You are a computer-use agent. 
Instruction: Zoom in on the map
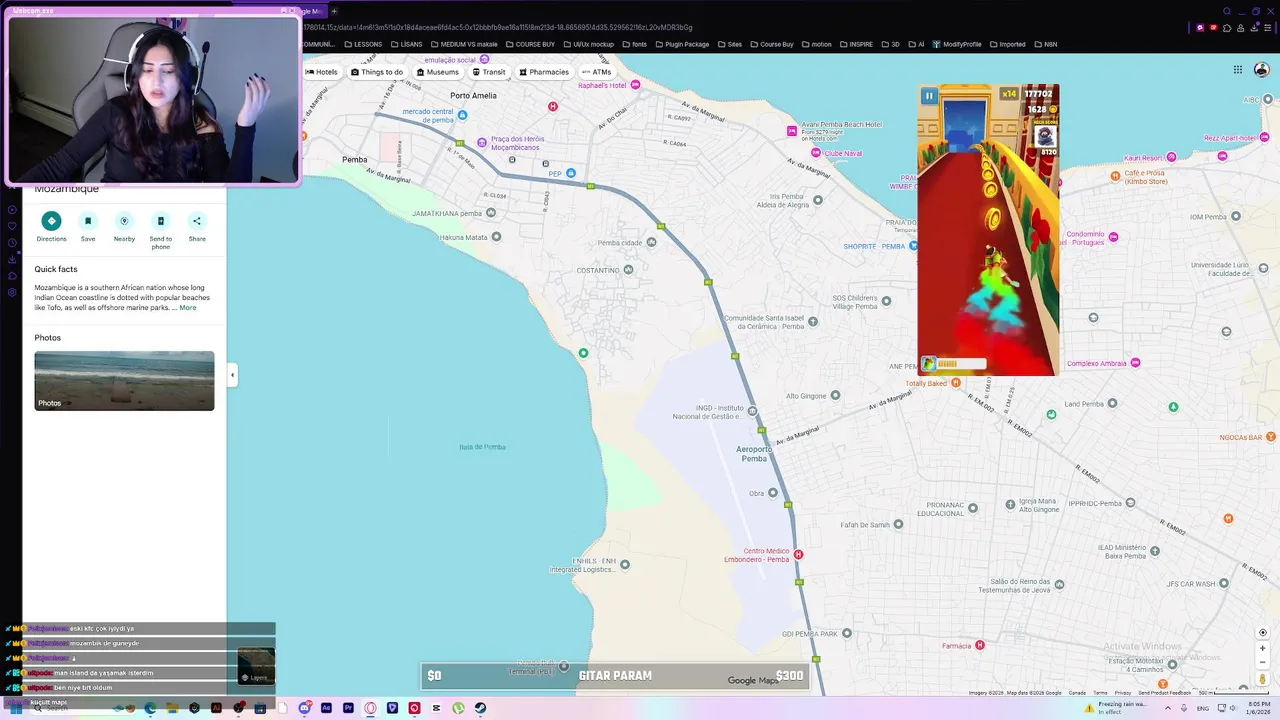[x=1263, y=648]
